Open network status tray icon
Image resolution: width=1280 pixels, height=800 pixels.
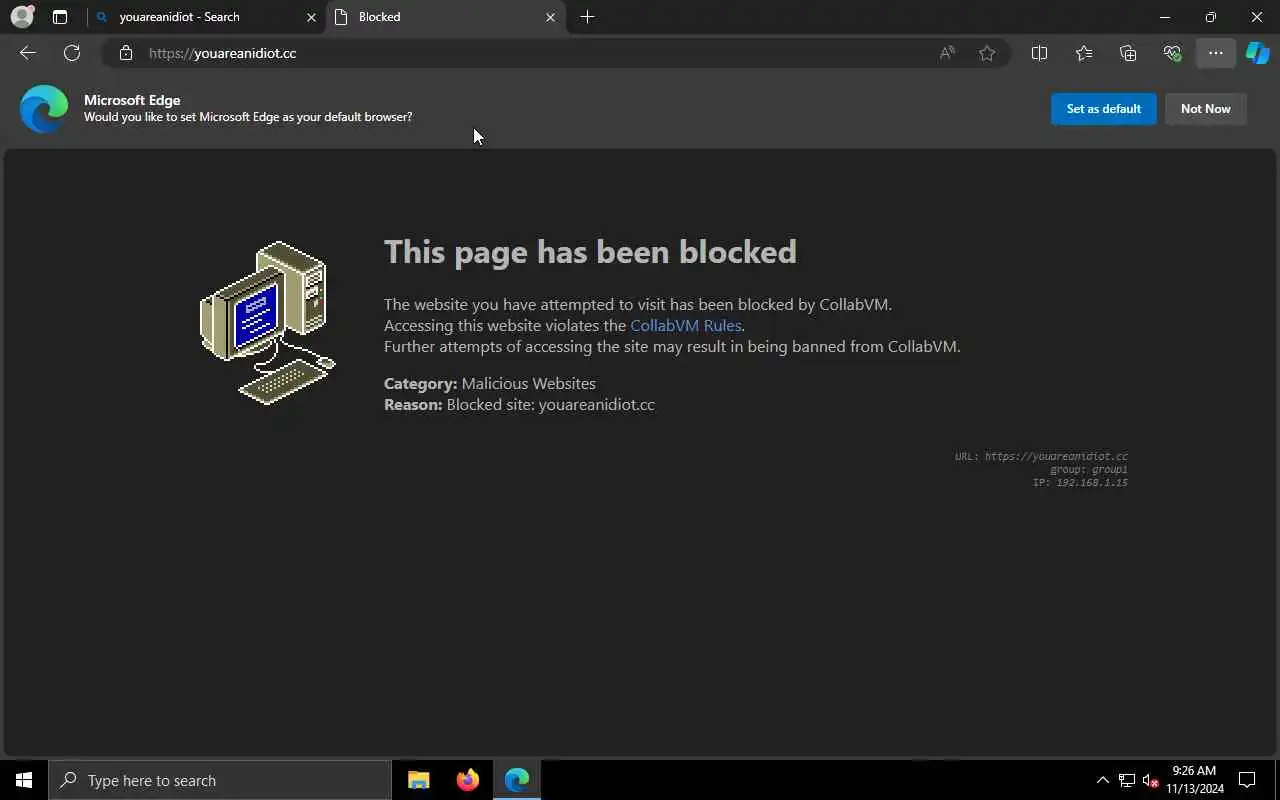1127,780
